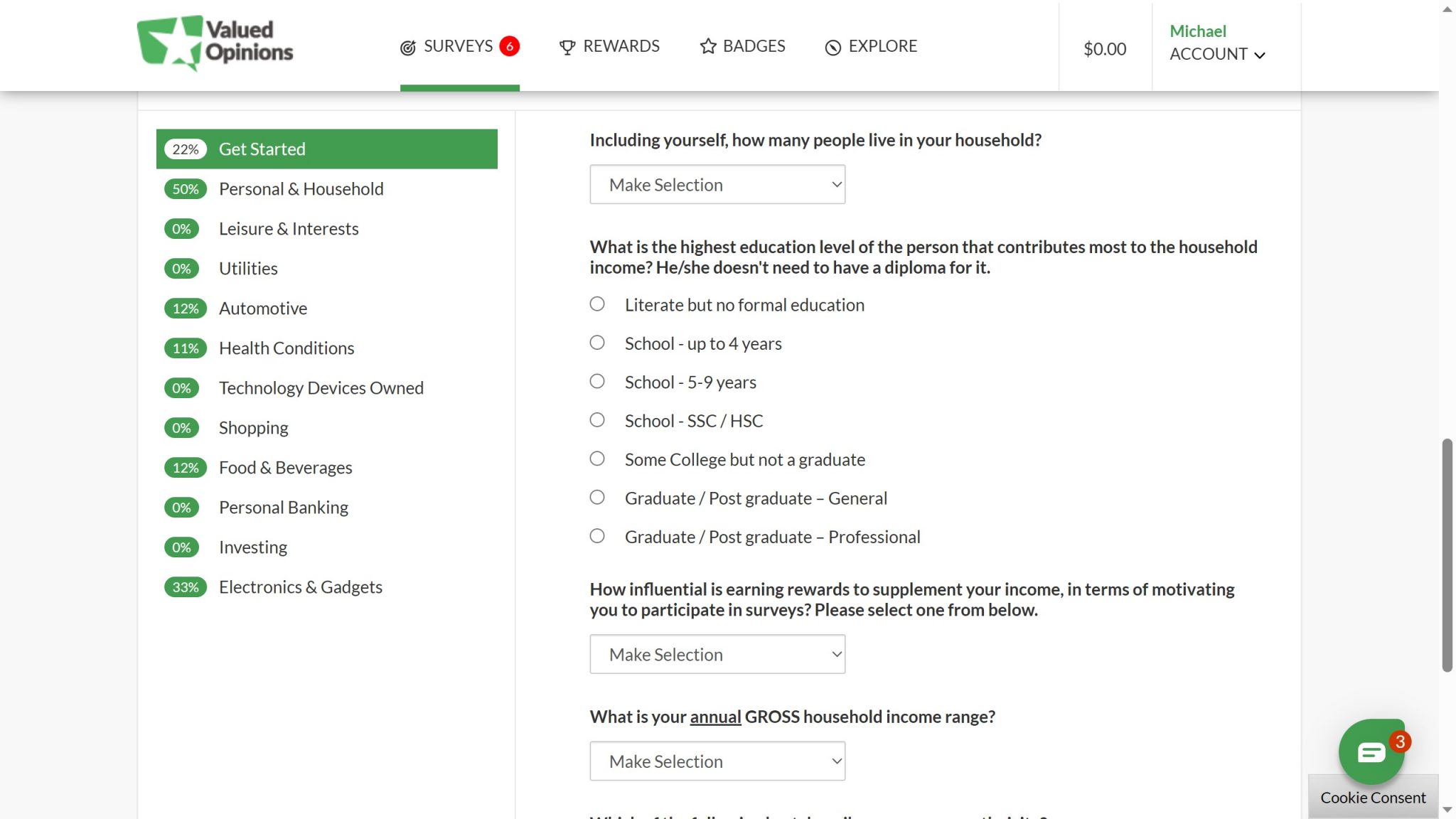
Task: Open Badges via the star icon
Action: [x=707, y=46]
